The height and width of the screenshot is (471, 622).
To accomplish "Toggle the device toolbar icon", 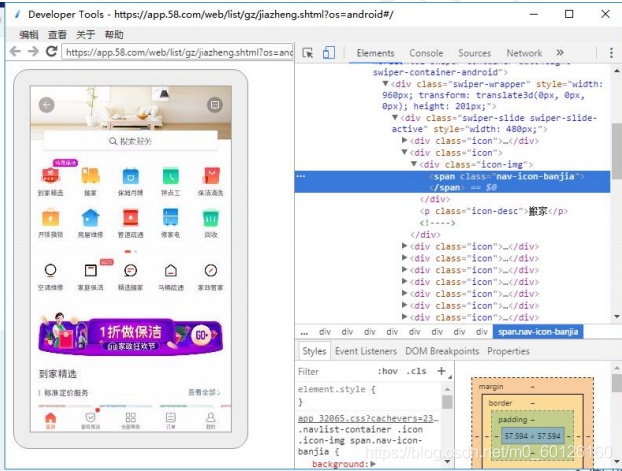I will click(328, 53).
